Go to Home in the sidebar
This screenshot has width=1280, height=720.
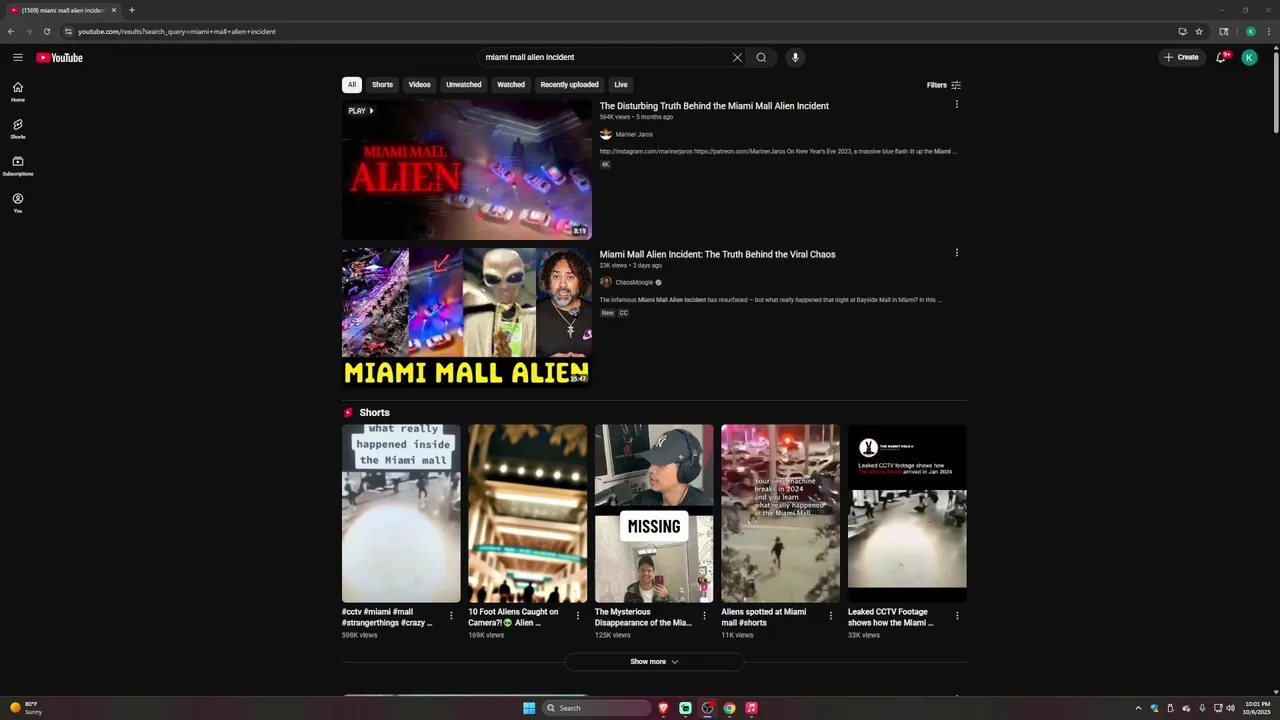[x=18, y=92]
